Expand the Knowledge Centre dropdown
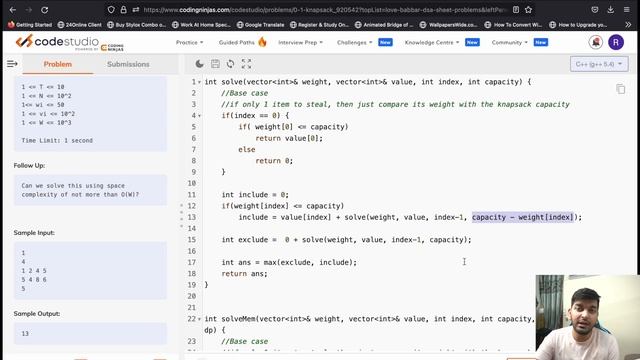 coord(432,42)
